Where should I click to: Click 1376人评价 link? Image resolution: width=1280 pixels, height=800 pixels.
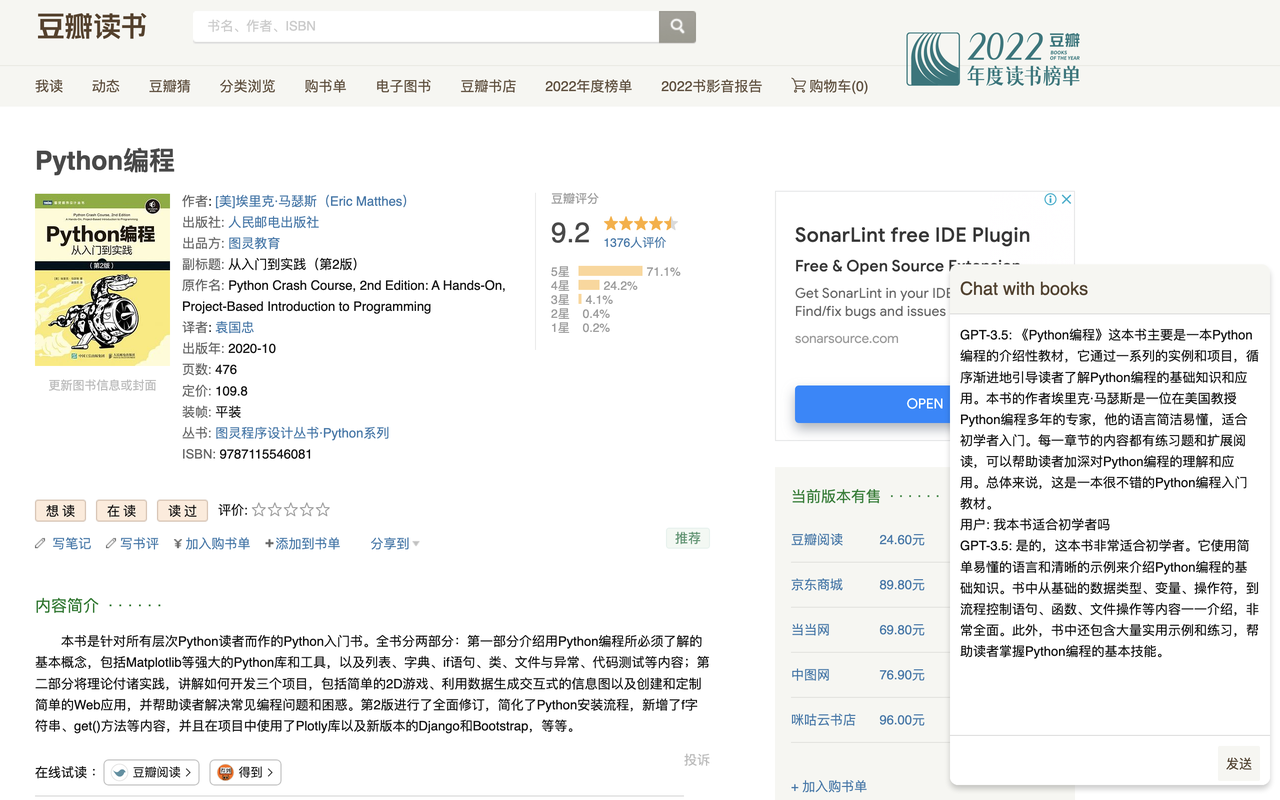coord(635,242)
